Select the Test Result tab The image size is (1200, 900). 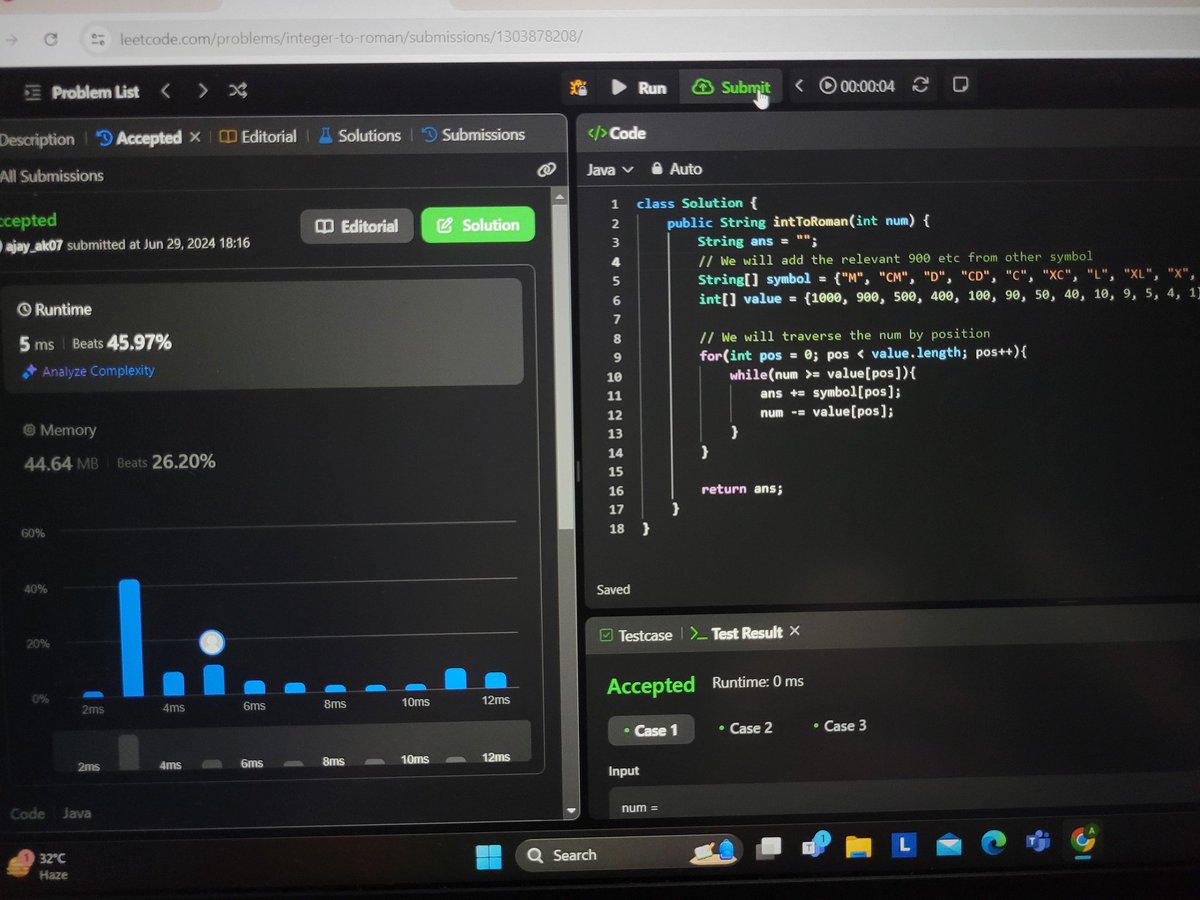point(736,633)
